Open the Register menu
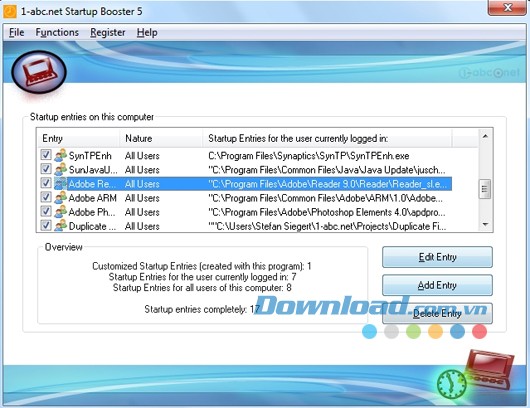 click(x=107, y=32)
